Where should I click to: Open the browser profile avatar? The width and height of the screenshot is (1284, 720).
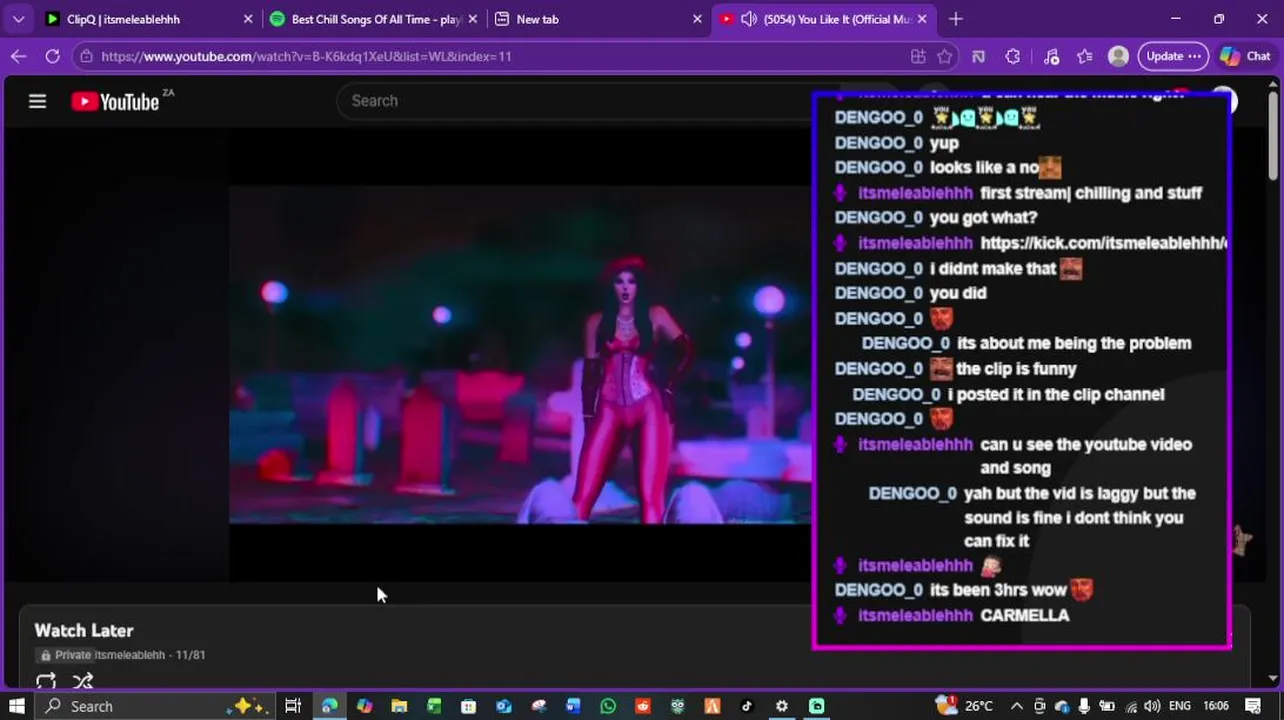coord(1119,56)
